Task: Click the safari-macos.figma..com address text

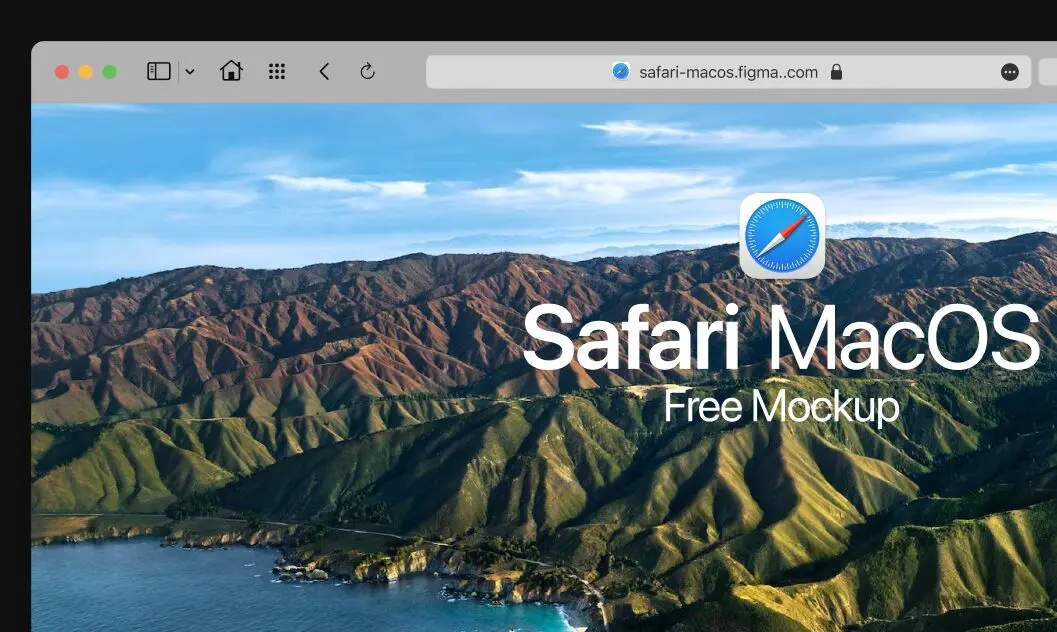Action: 728,72
